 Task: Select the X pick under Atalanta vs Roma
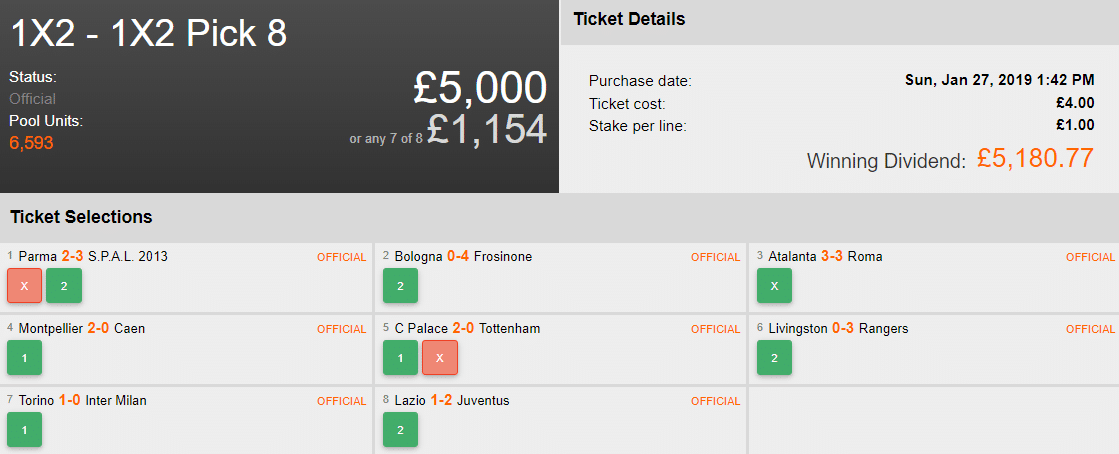[x=774, y=285]
